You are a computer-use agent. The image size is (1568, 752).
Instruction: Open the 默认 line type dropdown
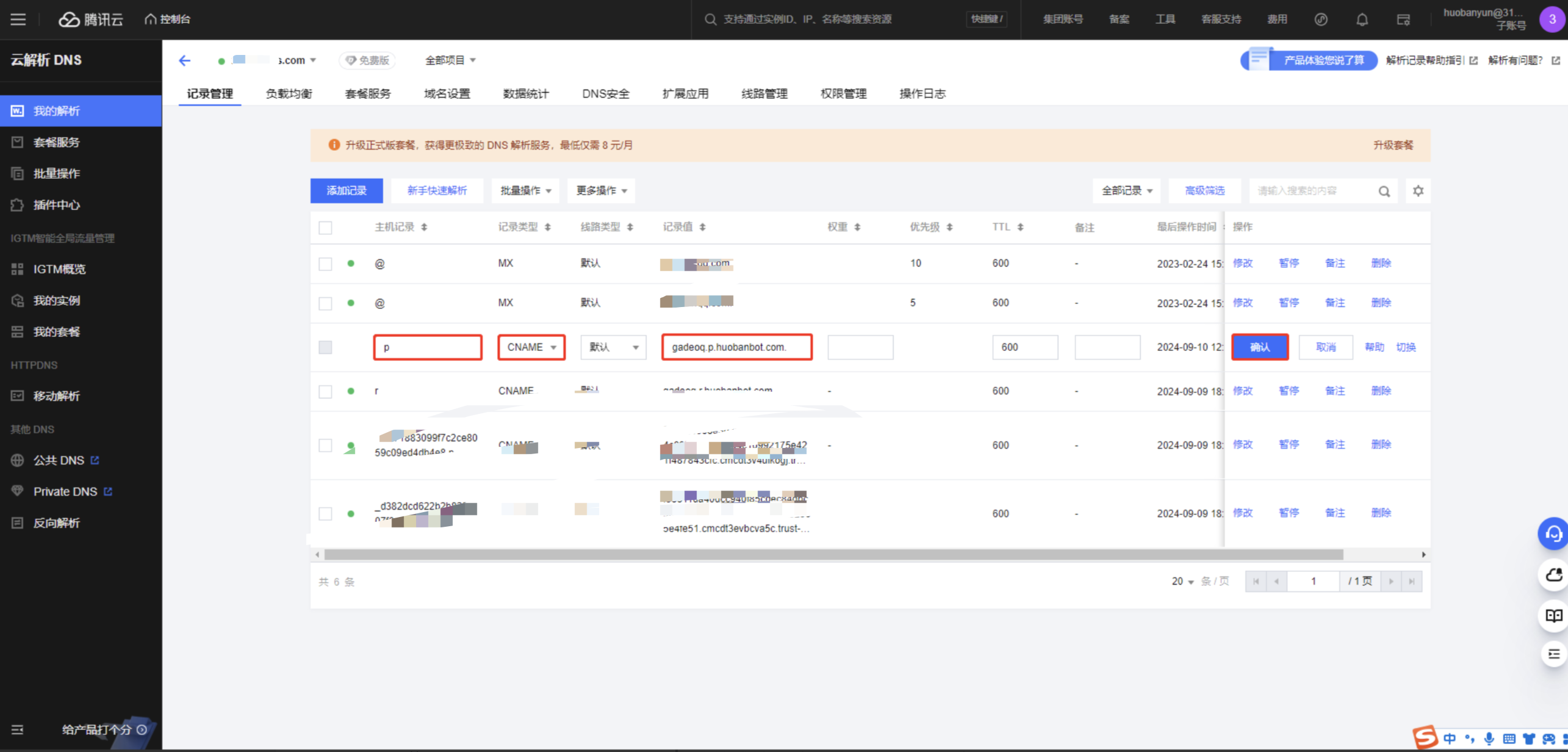pos(613,347)
